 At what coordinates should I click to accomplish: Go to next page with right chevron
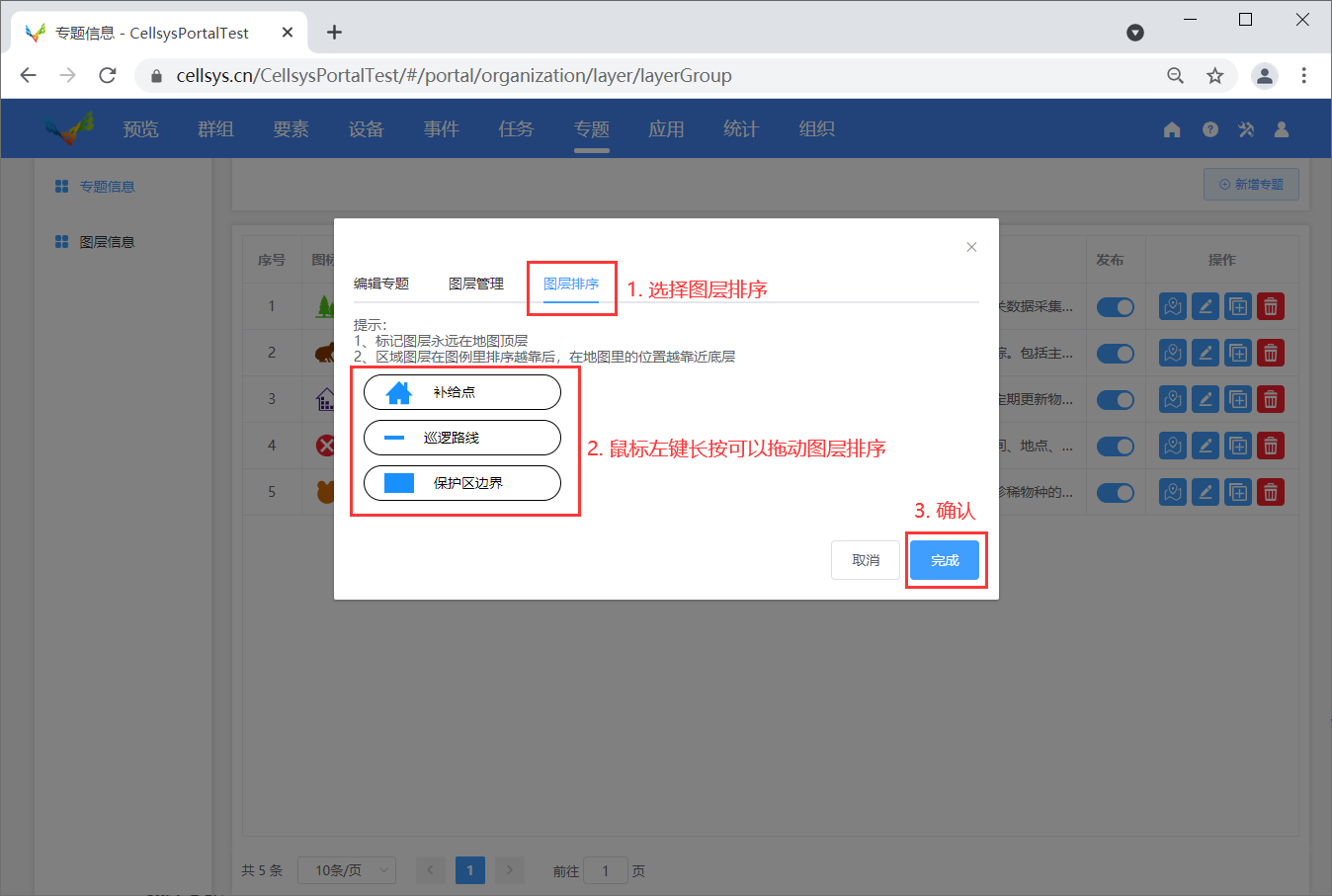509,870
